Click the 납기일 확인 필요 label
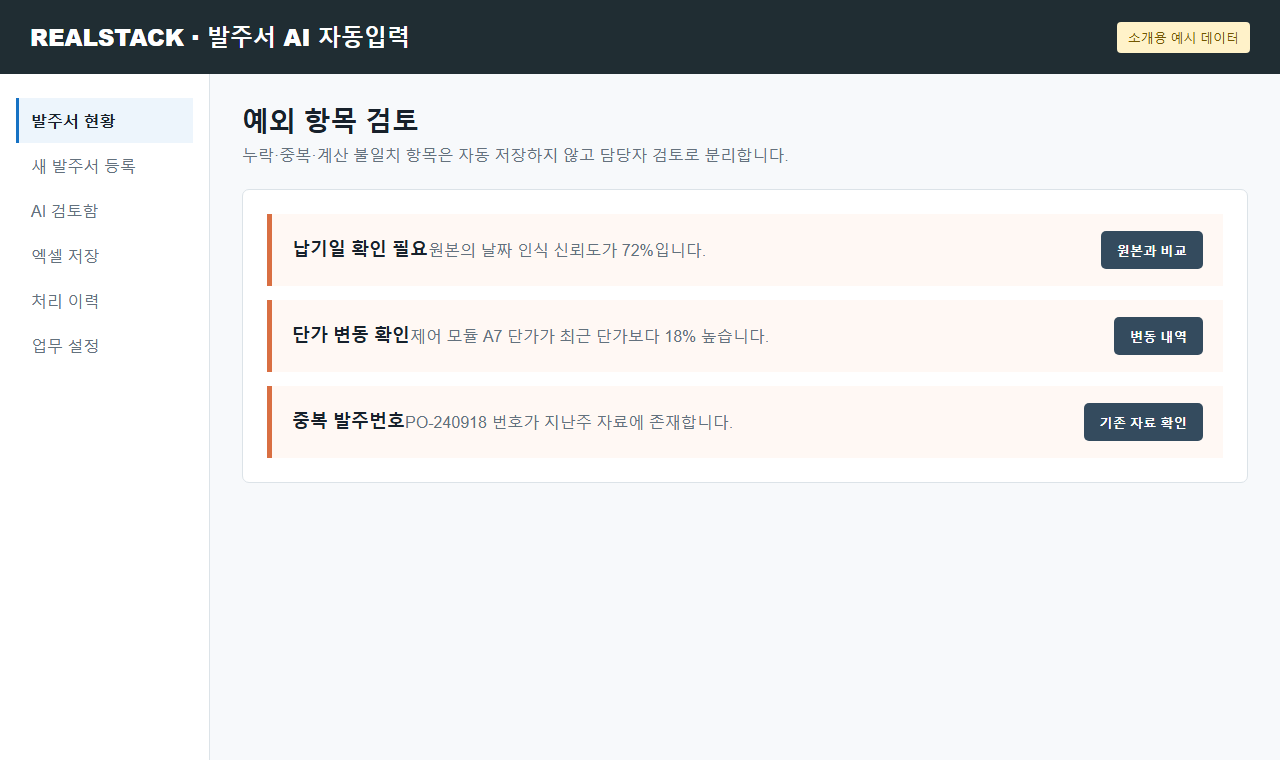Image resolution: width=1280 pixels, height=760 pixels. [360, 249]
